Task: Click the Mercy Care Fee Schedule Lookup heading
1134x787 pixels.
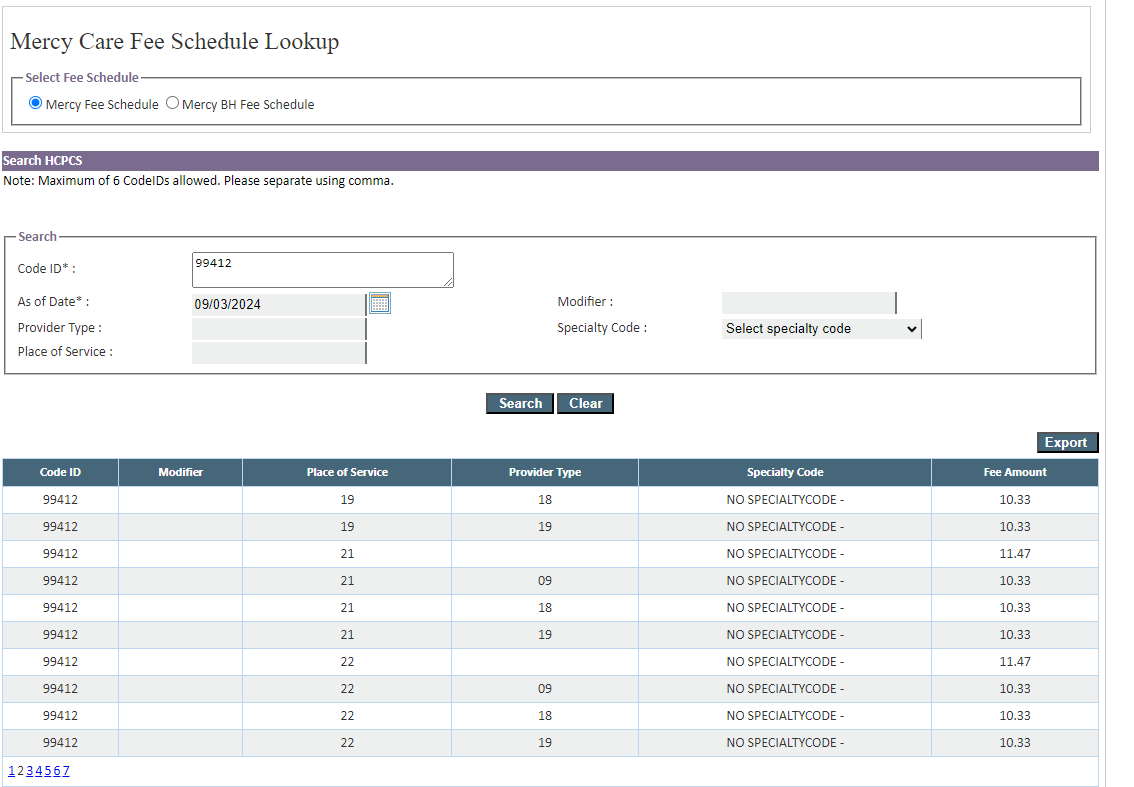Action: (x=174, y=42)
